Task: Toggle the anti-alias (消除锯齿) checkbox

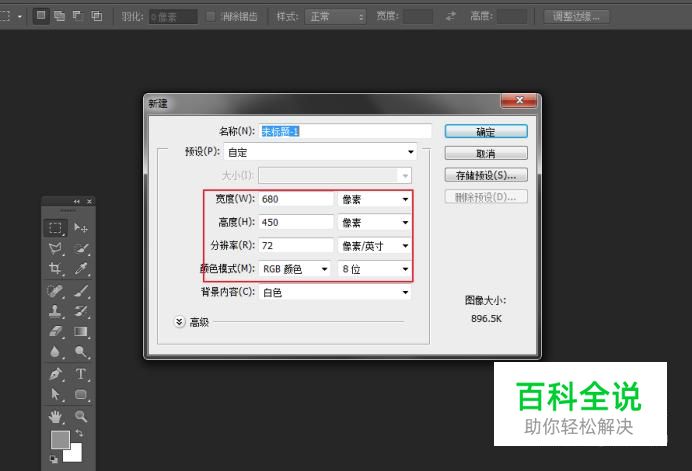Action: (x=211, y=16)
